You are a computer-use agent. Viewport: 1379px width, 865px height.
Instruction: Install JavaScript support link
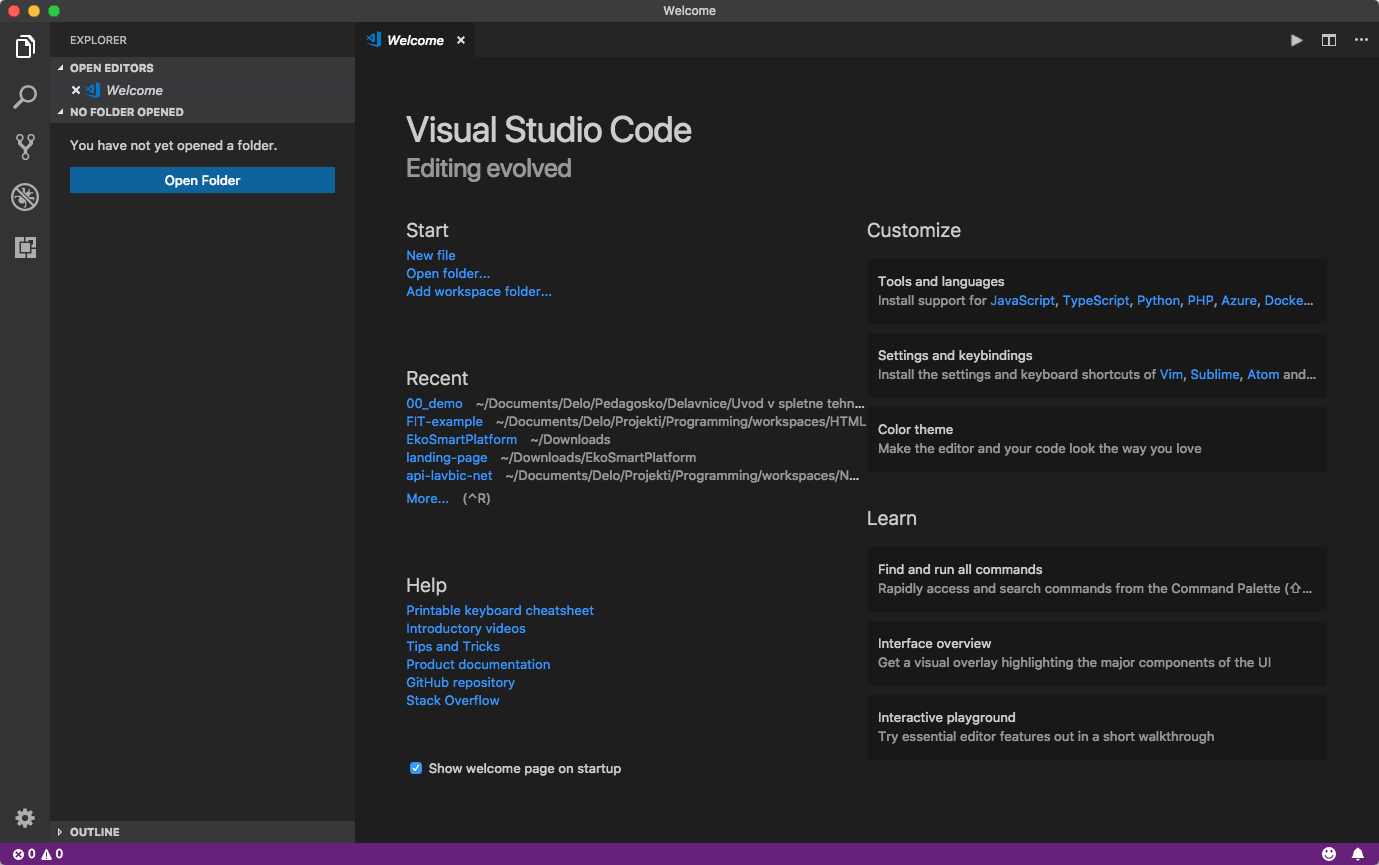pyautogui.click(x=1022, y=300)
